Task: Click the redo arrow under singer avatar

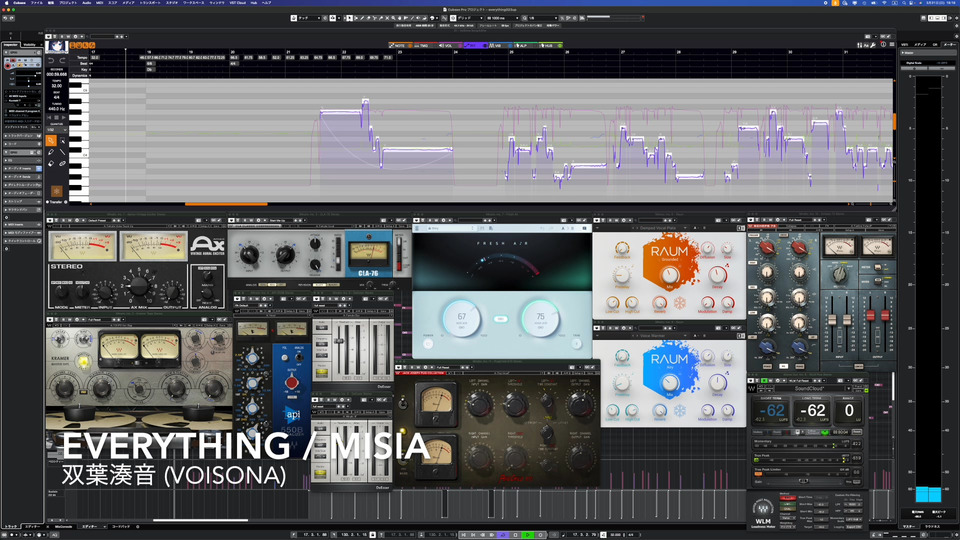Action: coord(62,61)
